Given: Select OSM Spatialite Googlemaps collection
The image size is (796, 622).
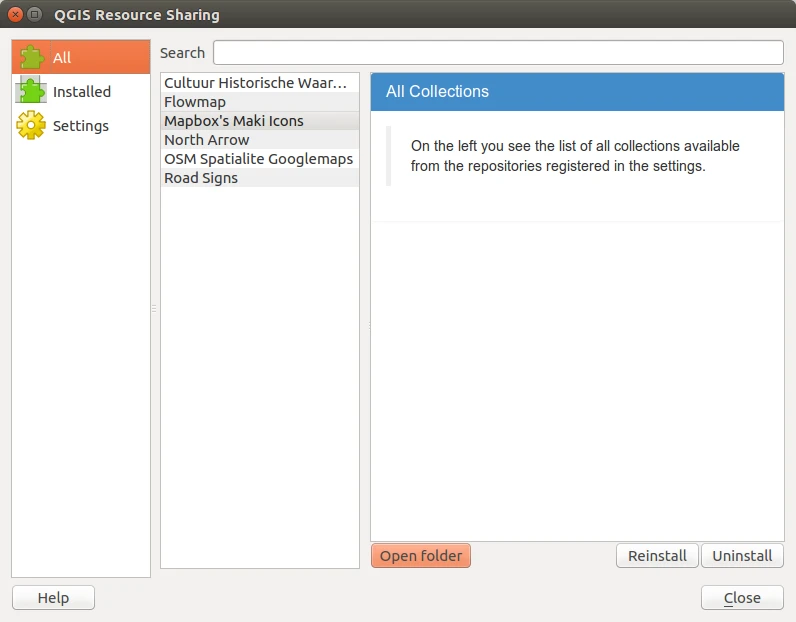Looking at the screenshot, I should (259, 159).
